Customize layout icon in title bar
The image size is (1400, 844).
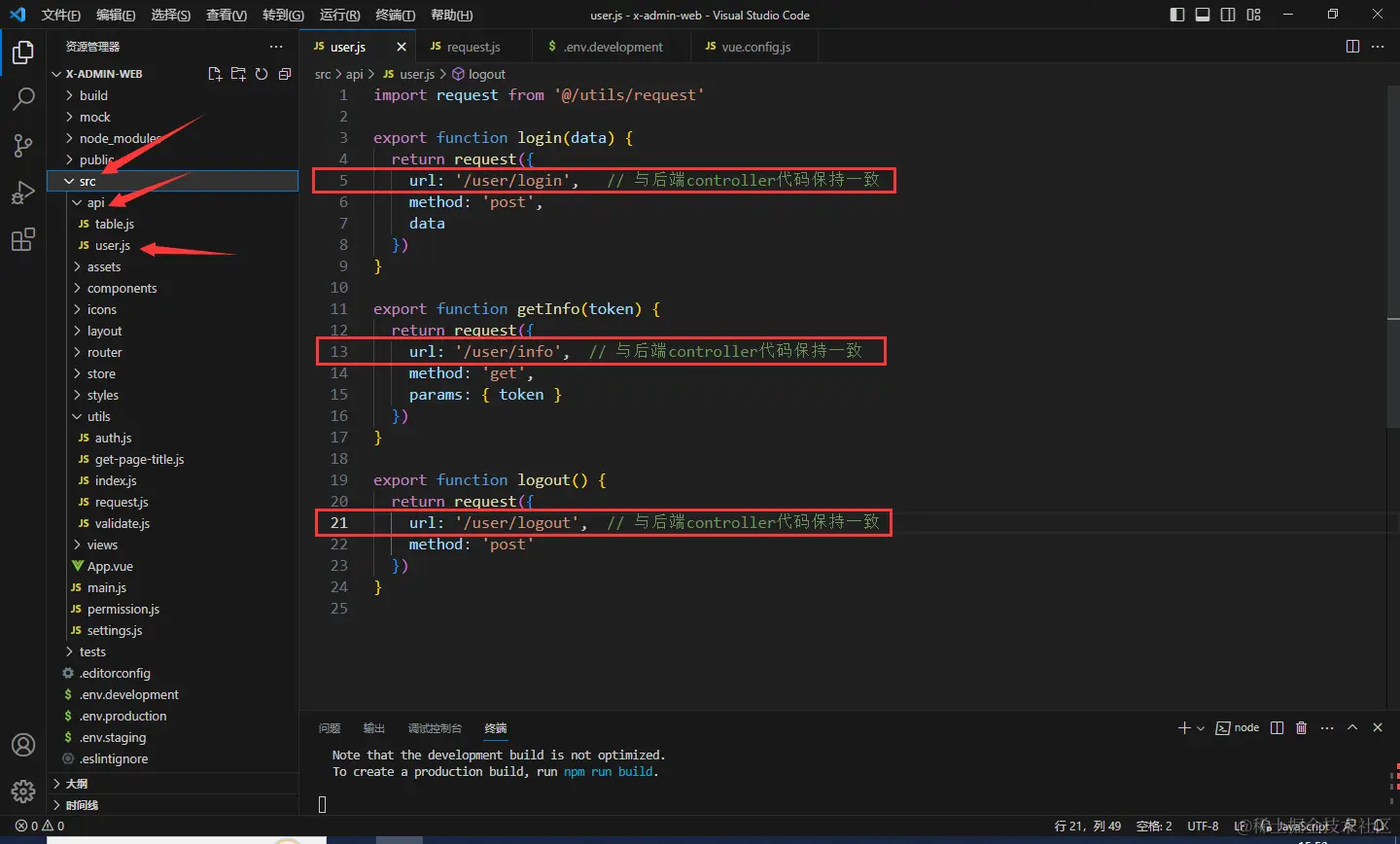click(x=1253, y=15)
